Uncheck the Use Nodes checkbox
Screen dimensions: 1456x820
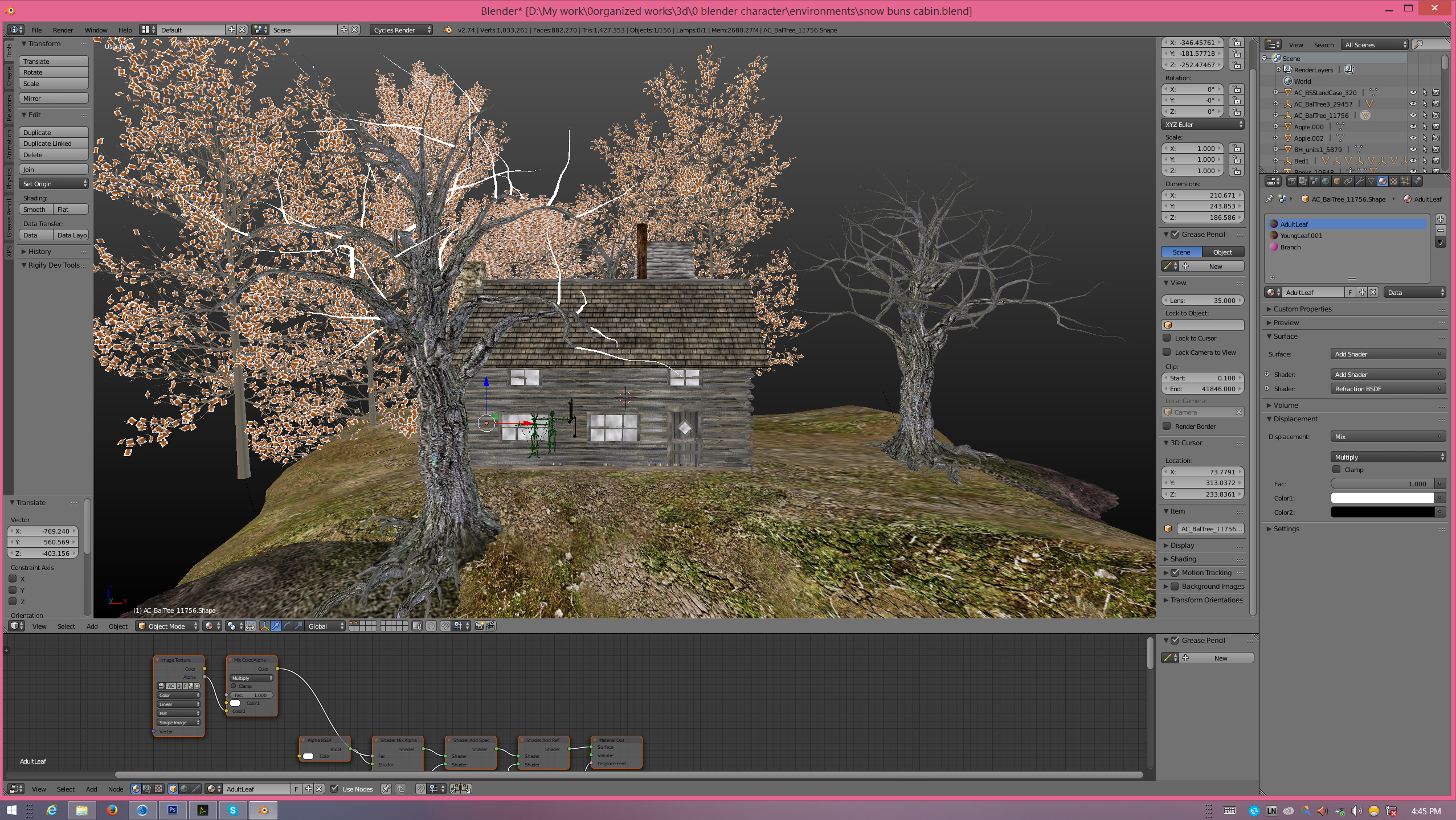[334, 789]
